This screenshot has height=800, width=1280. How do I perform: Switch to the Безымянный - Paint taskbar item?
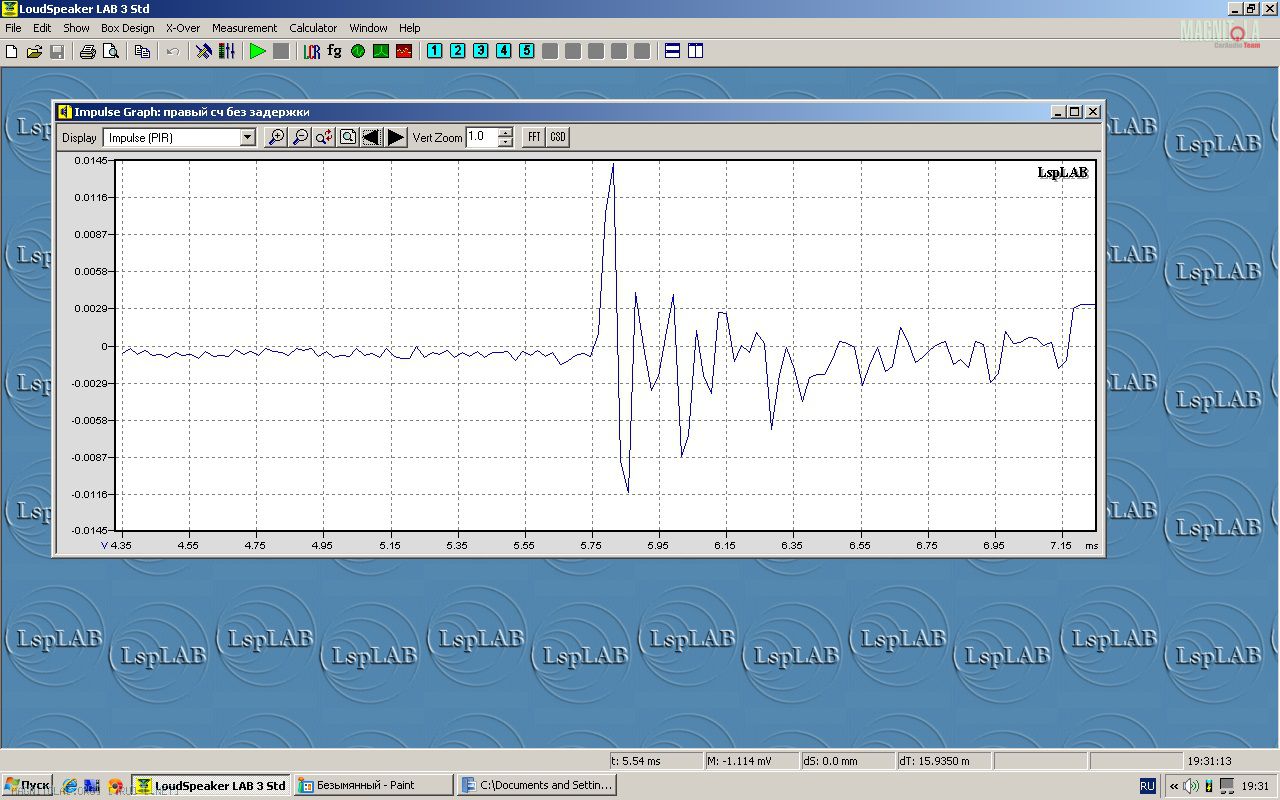pyautogui.click(x=373, y=785)
